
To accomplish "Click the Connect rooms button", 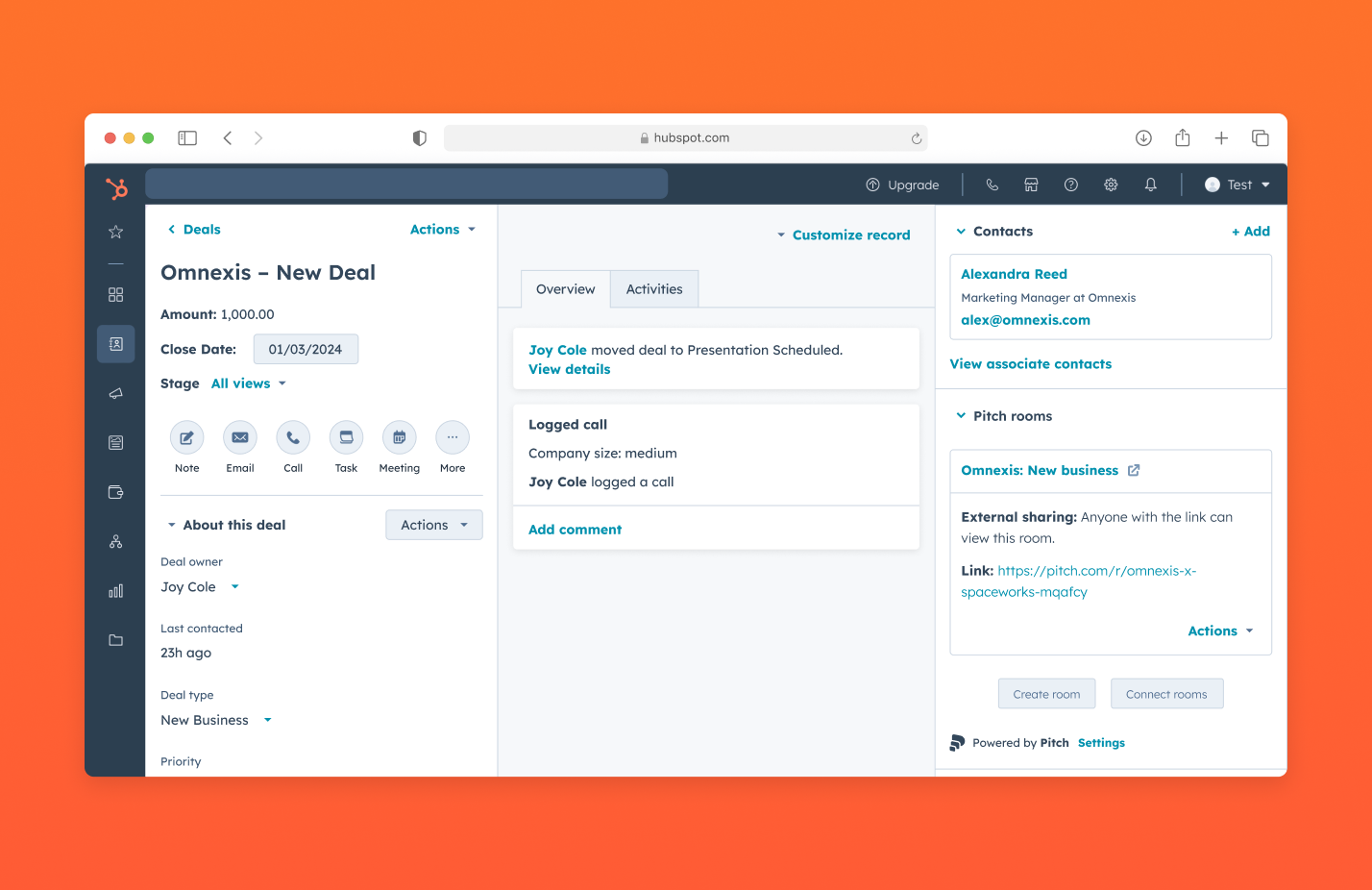I will pos(1166,694).
